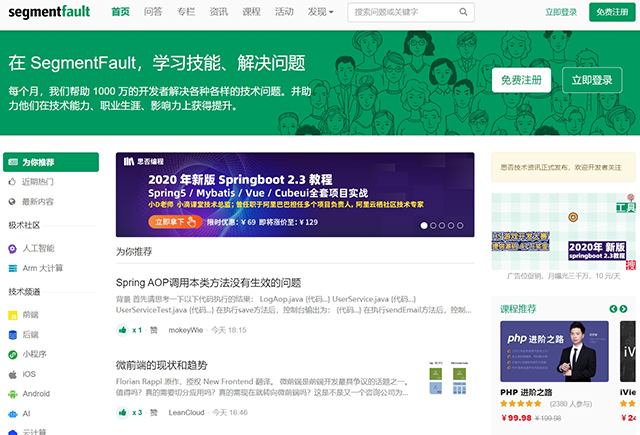Click 赞 label on 微前端 article
The width and height of the screenshot is (640, 435).
point(153,413)
